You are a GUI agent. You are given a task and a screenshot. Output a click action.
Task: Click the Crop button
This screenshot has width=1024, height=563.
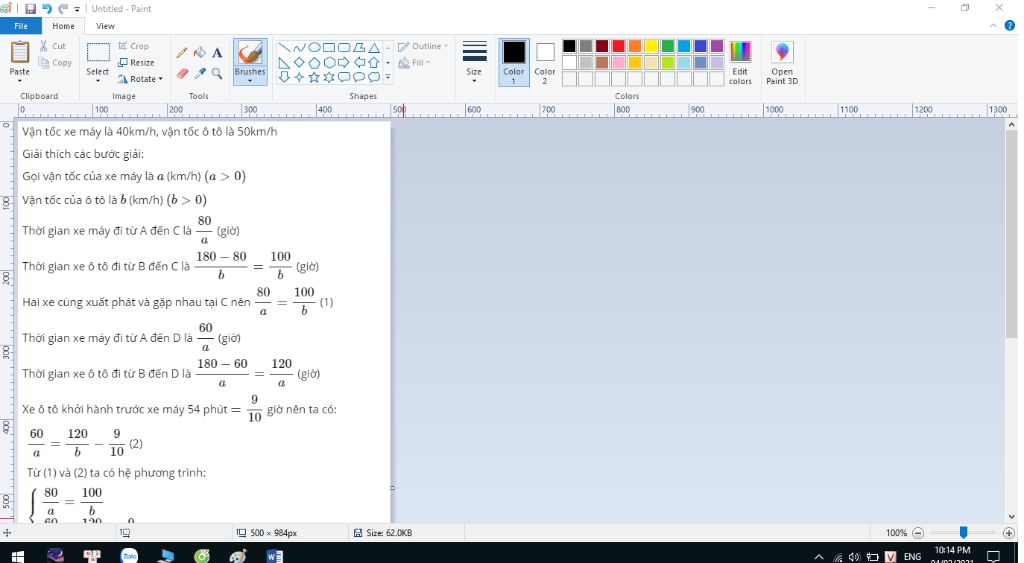tap(134, 46)
